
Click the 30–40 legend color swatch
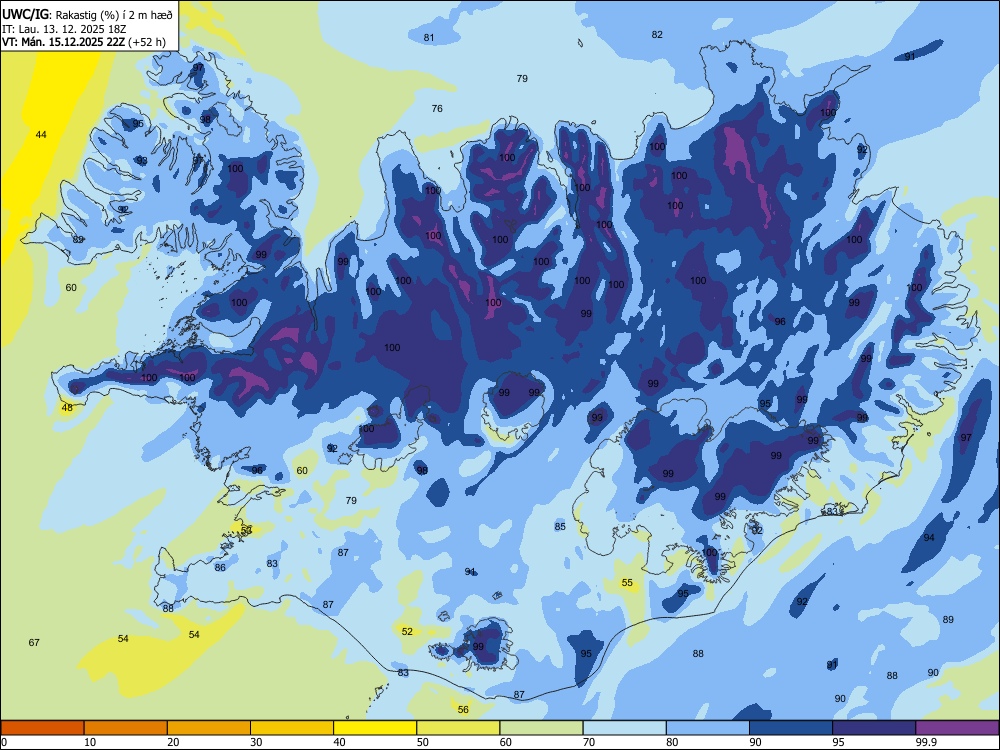coord(292,728)
